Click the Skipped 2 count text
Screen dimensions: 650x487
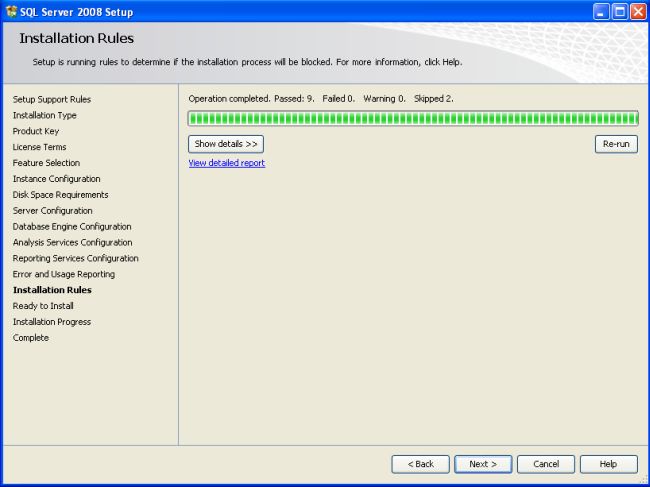(434, 99)
